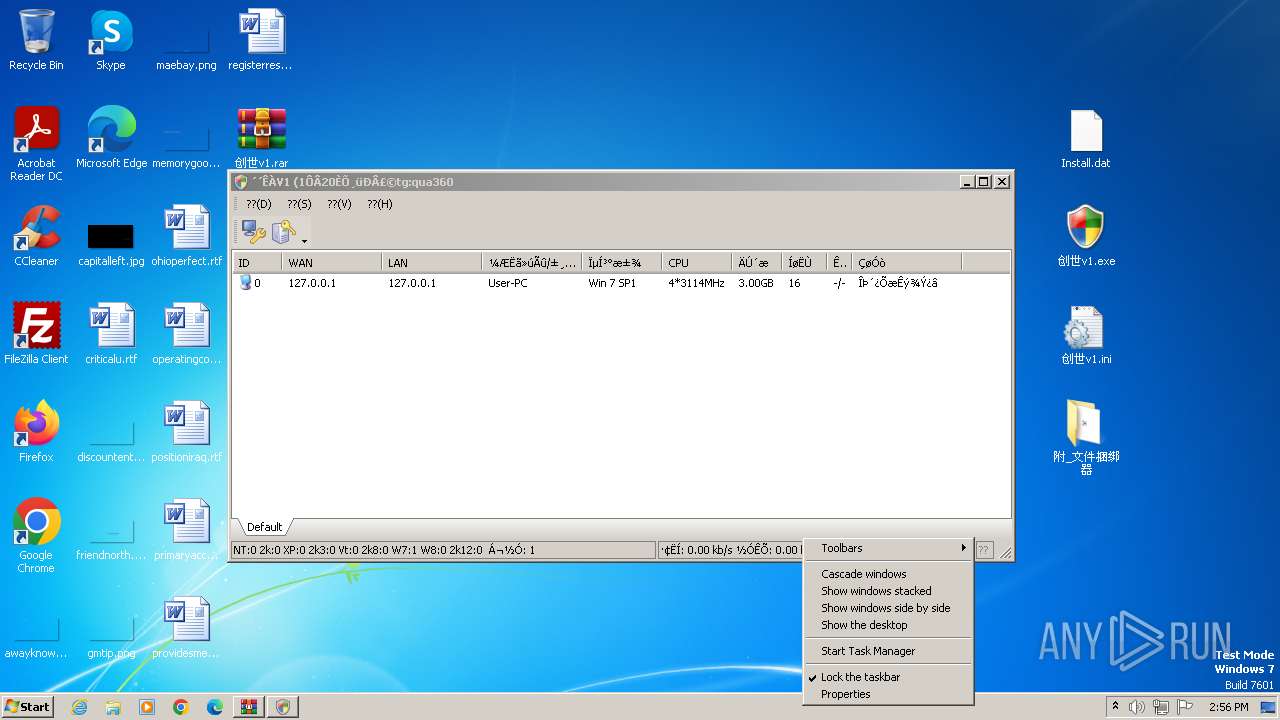Screen dimensions: 1280x720
Task: Select the criticalu.rtf document icon
Action: (x=111, y=334)
